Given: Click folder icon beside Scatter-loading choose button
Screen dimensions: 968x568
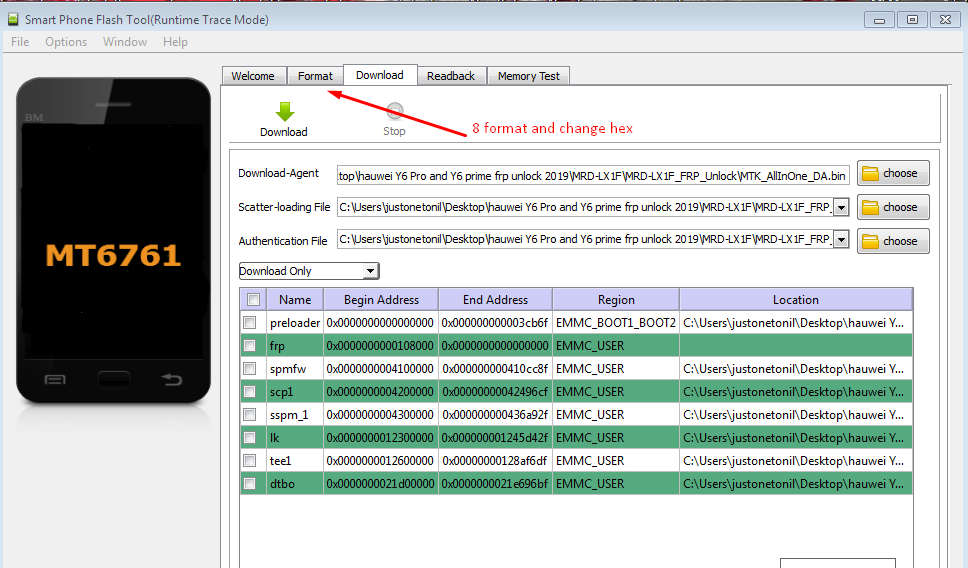Looking at the screenshot, I should (870, 207).
